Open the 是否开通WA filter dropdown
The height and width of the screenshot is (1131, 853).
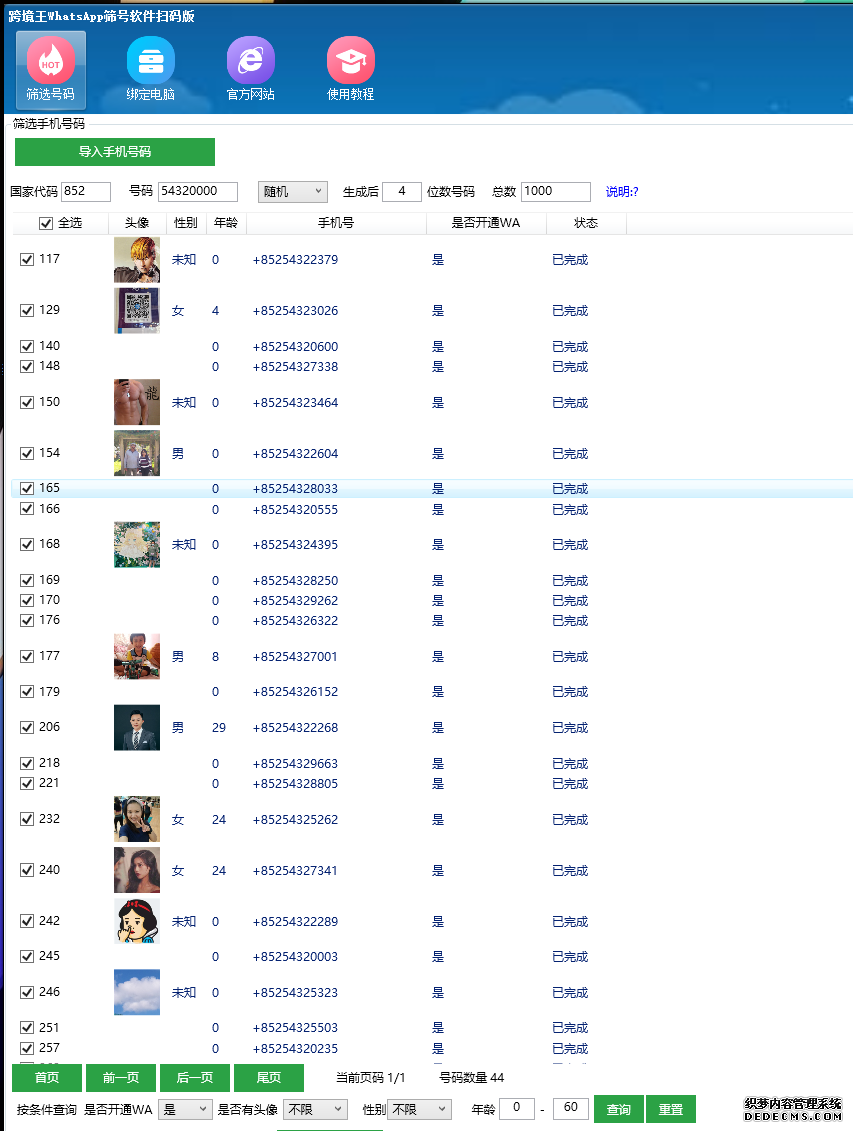coord(184,1109)
